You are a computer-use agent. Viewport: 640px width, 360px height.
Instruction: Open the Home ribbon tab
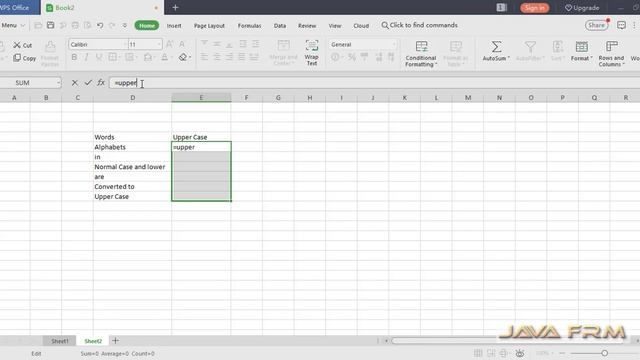(147, 25)
